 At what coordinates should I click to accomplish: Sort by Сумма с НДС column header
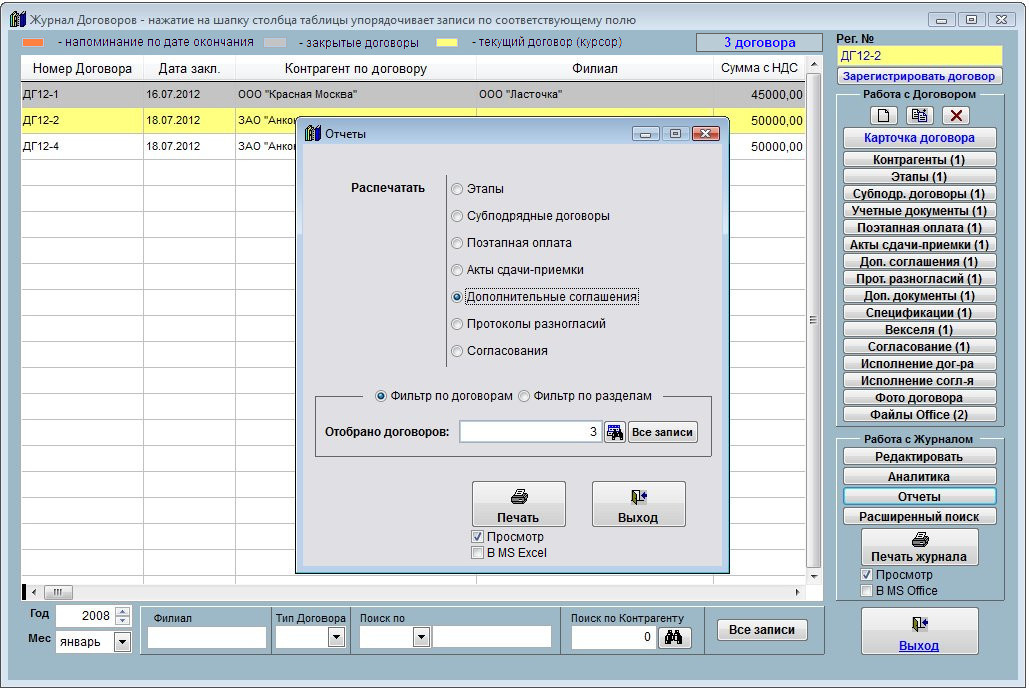[759, 68]
